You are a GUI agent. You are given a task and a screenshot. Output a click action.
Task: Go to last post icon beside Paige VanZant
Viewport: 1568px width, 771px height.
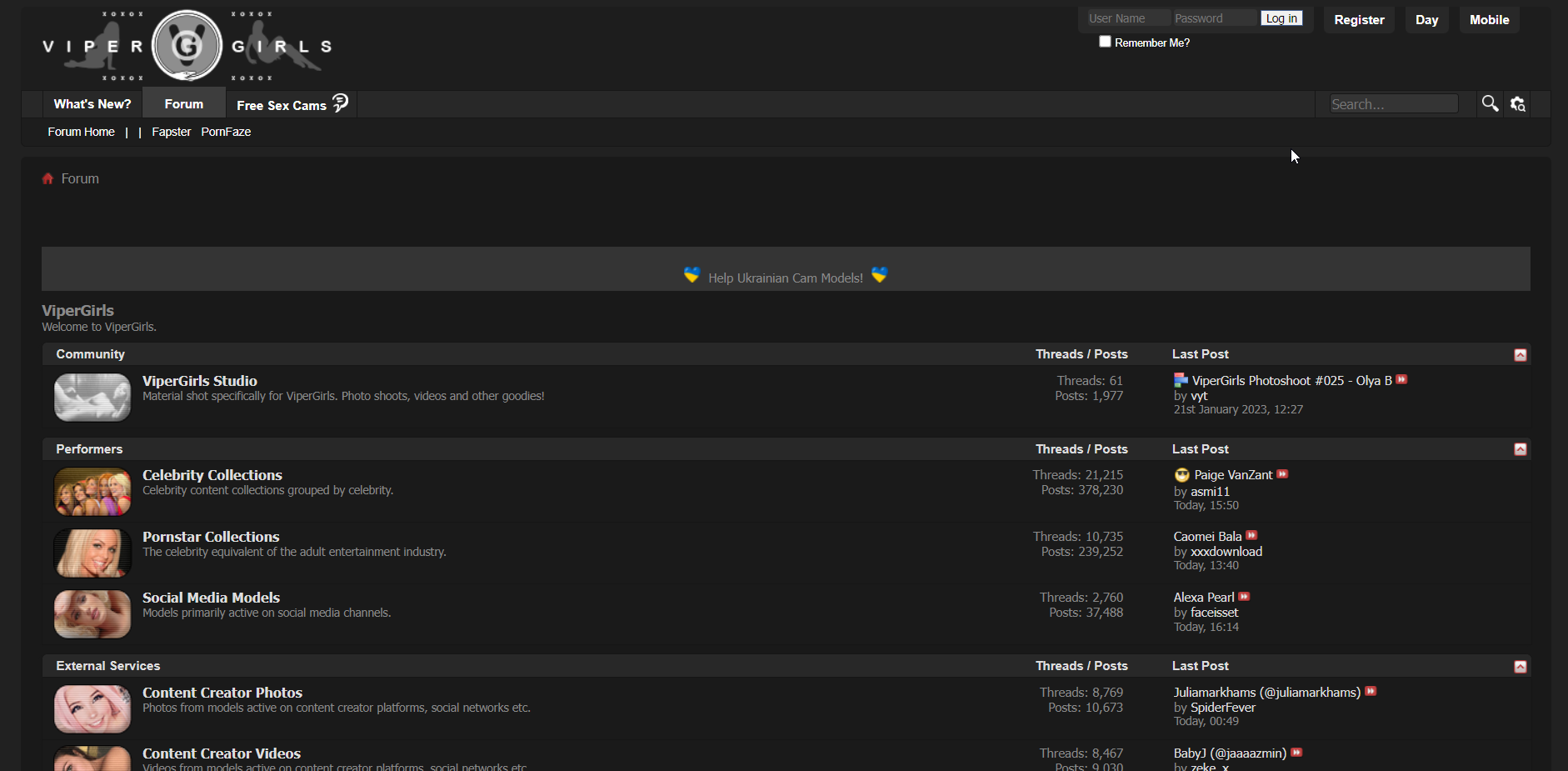tap(1282, 474)
